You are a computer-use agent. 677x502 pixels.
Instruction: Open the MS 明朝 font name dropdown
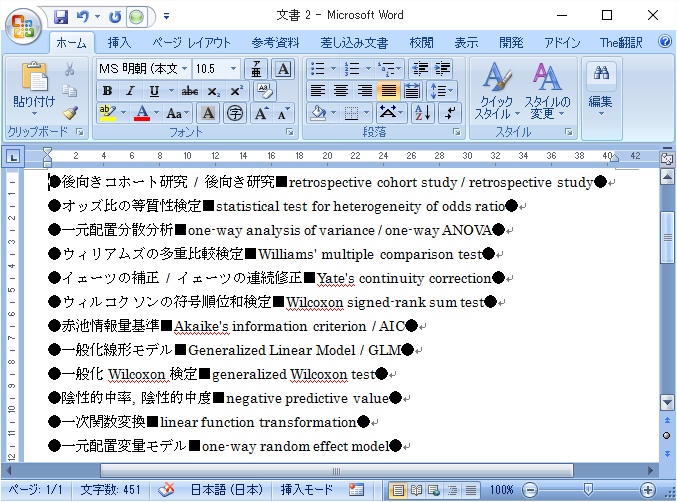pyautogui.click(x=184, y=69)
